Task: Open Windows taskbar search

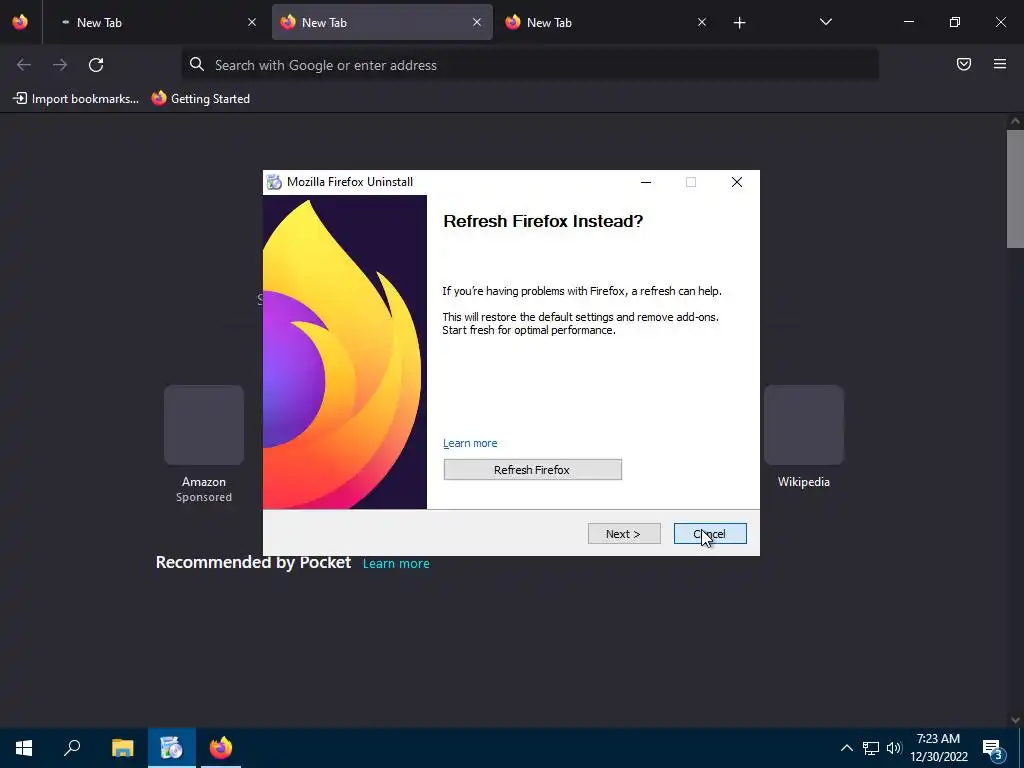Action: pos(72,748)
